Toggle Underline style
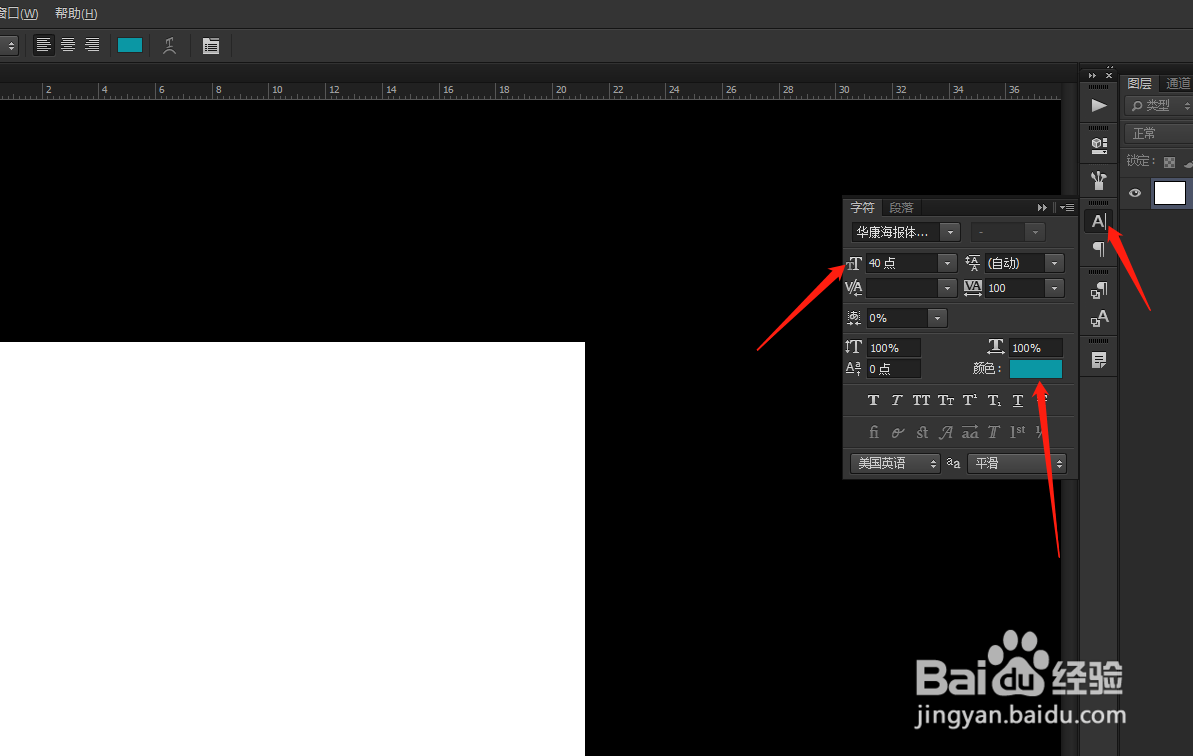This screenshot has height=756, width=1193. point(1018,400)
